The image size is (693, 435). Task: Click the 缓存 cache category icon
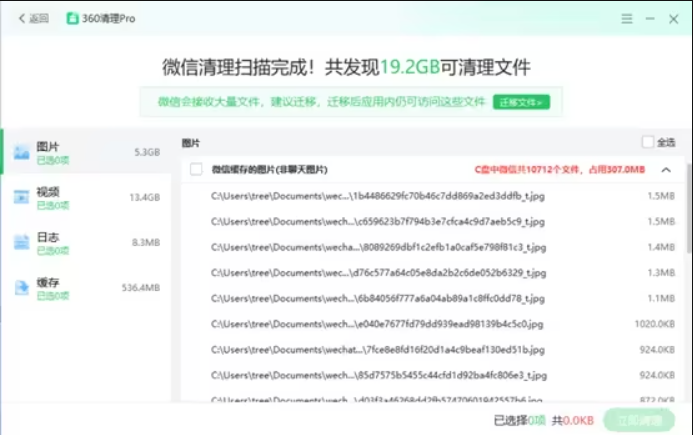click(x=21, y=287)
